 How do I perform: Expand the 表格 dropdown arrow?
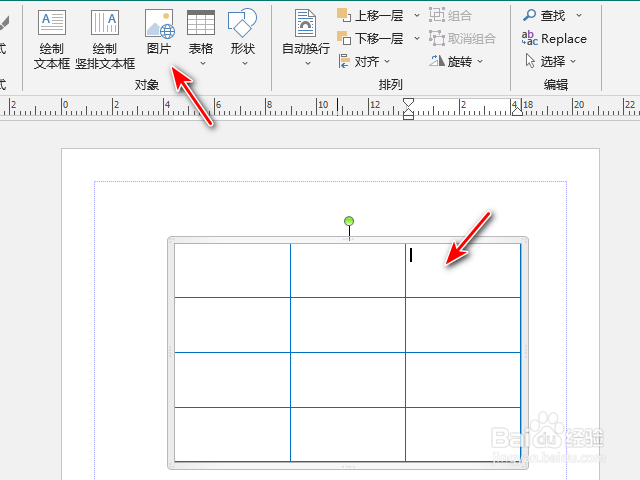tap(203, 63)
